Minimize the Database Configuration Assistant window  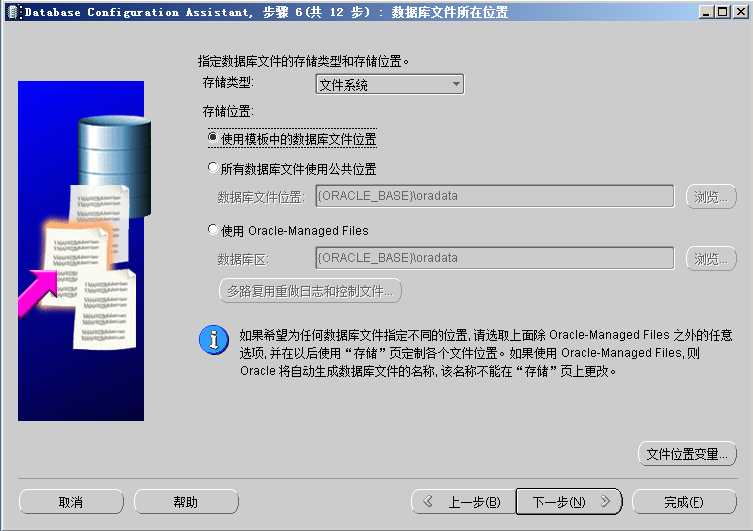click(x=706, y=12)
